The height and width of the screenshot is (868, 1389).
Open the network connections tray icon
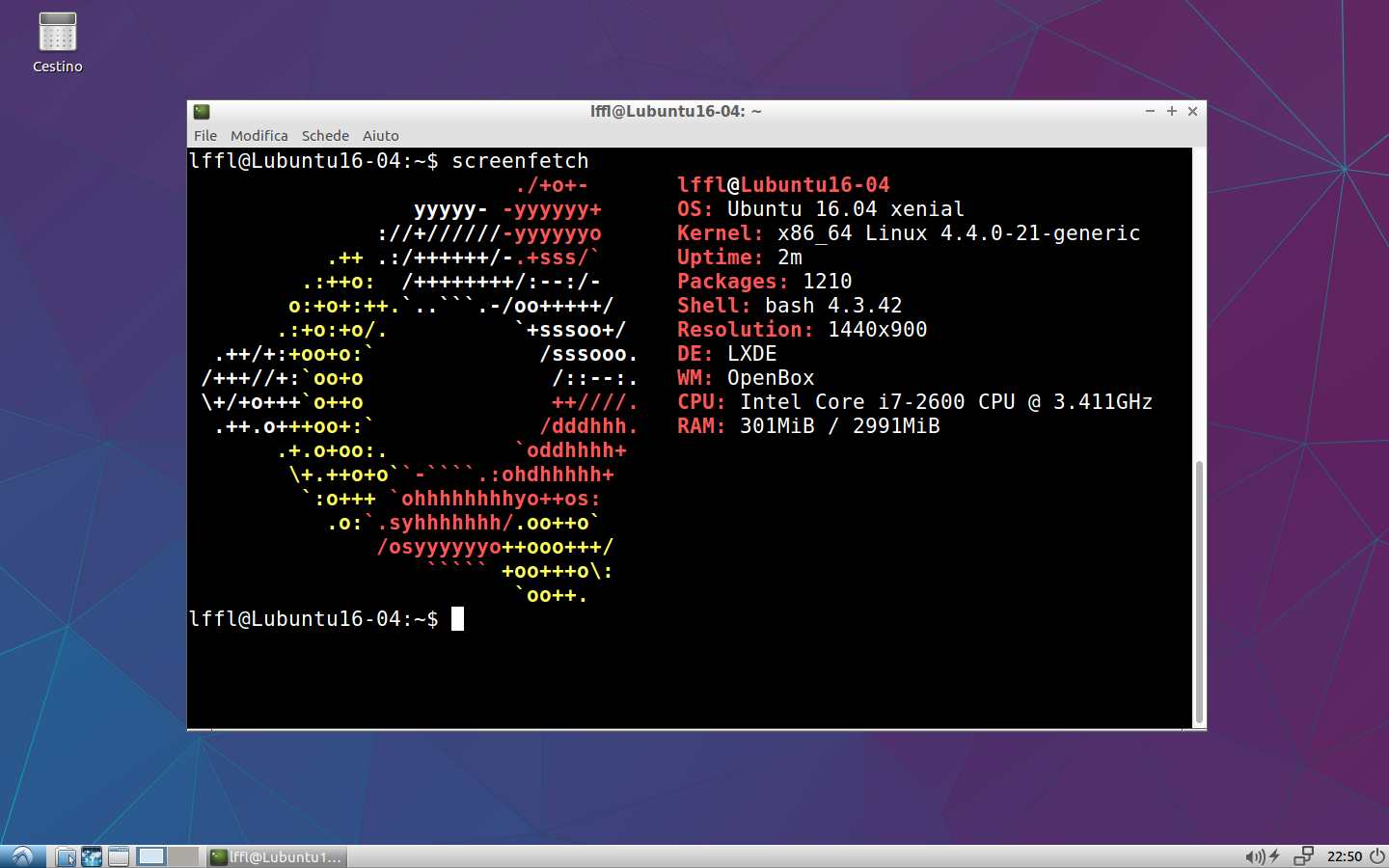(1303, 856)
